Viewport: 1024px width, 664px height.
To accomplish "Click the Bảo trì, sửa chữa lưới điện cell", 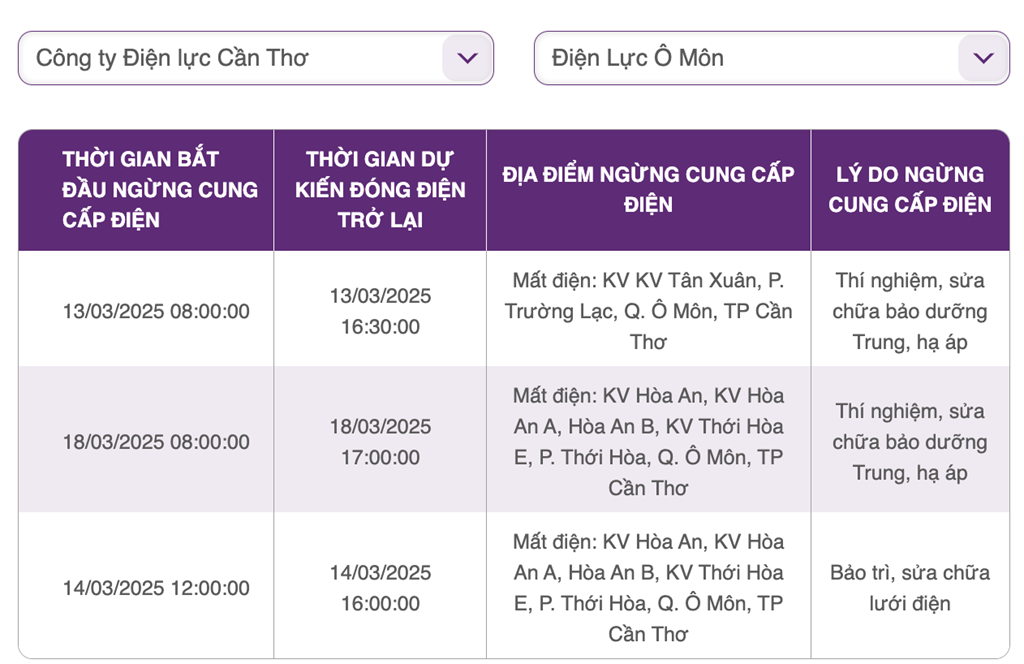I will click(910, 587).
